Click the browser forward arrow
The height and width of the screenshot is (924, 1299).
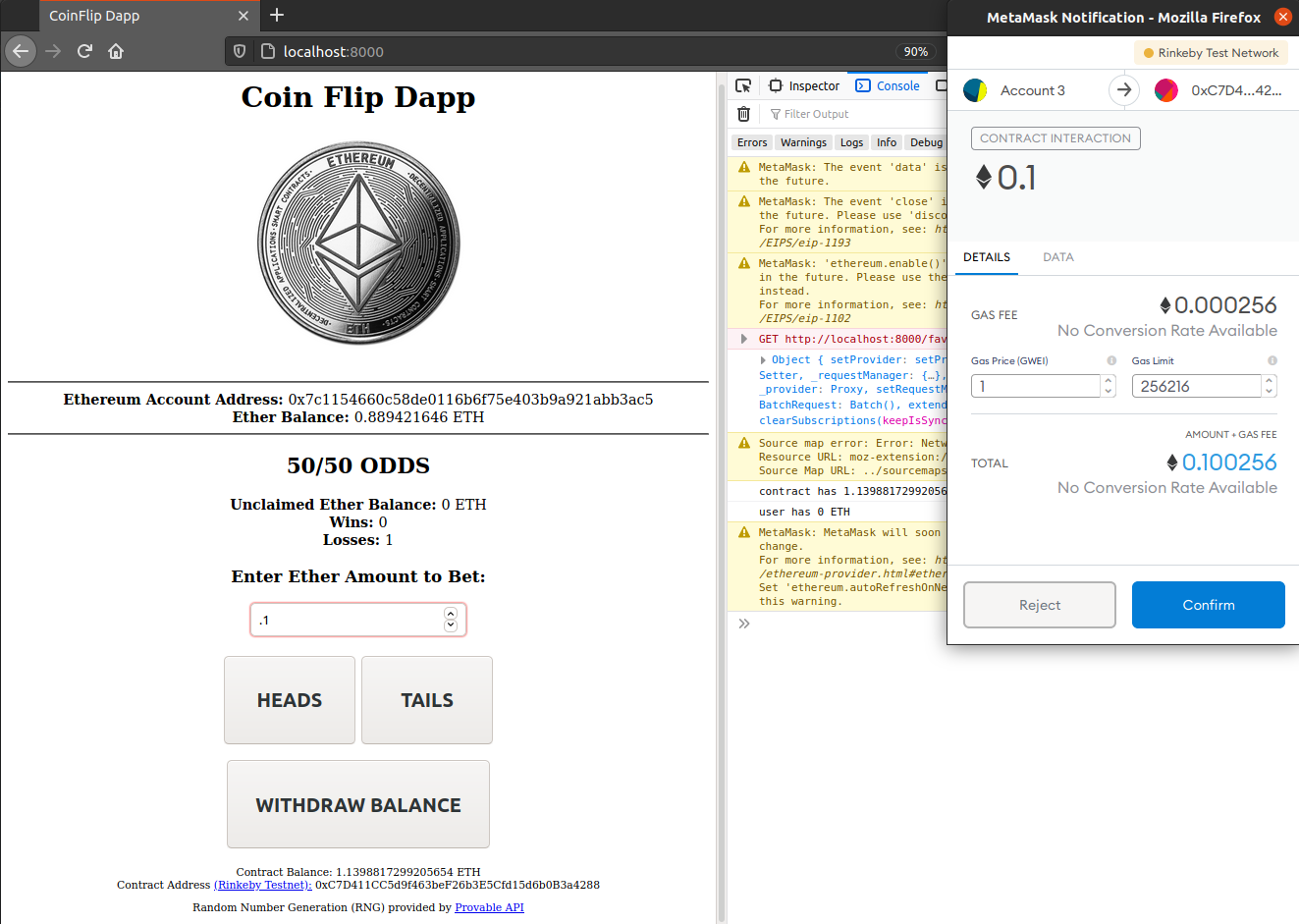coord(53,51)
